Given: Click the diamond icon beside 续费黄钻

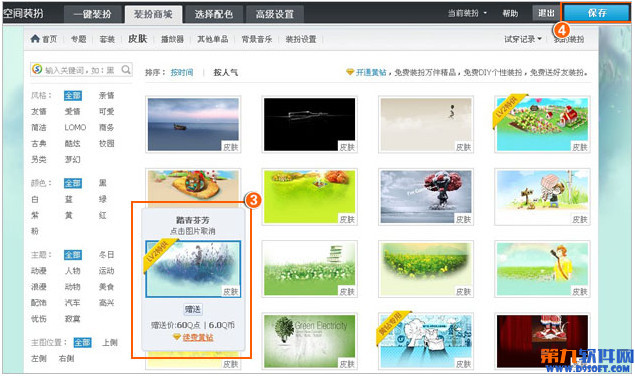Looking at the screenshot, I should (177, 337).
